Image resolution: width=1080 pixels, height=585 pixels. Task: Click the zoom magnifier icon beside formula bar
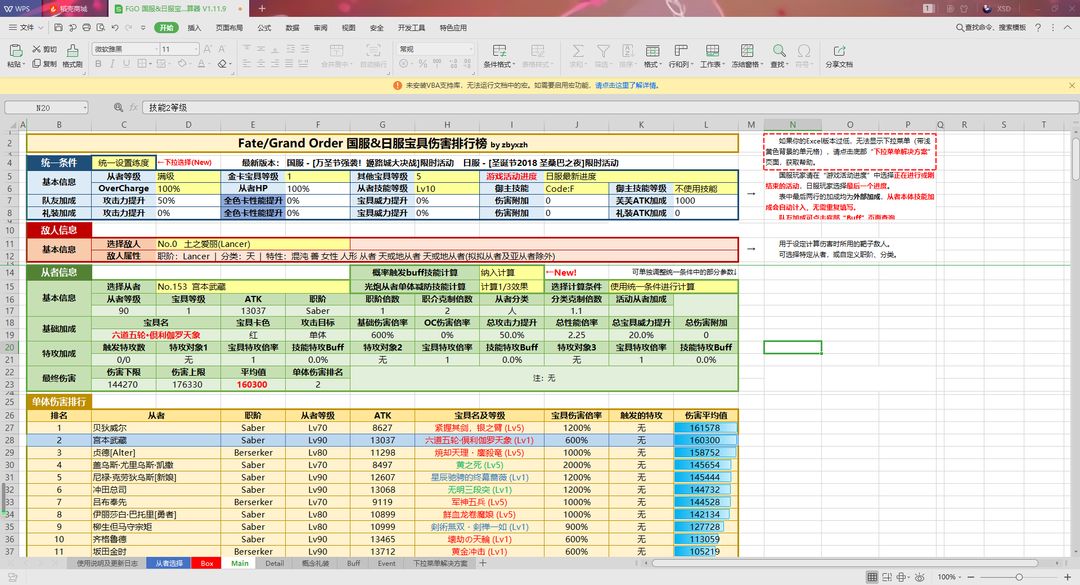click(x=118, y=107)
